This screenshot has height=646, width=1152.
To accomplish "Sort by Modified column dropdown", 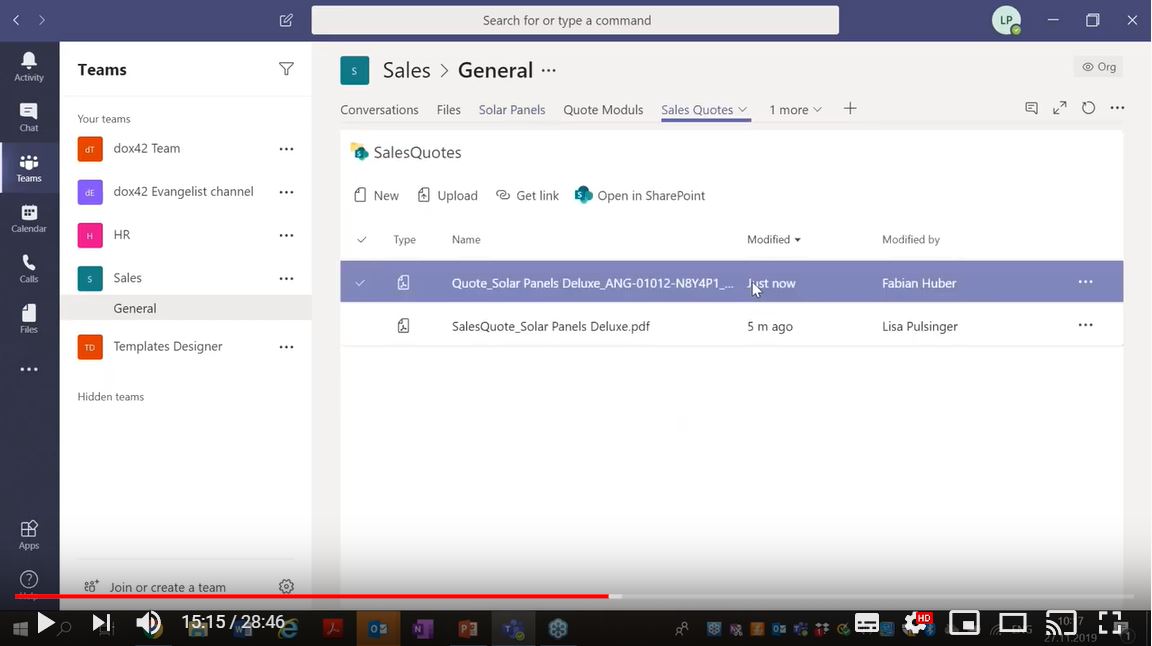I will tap(774, 240).
